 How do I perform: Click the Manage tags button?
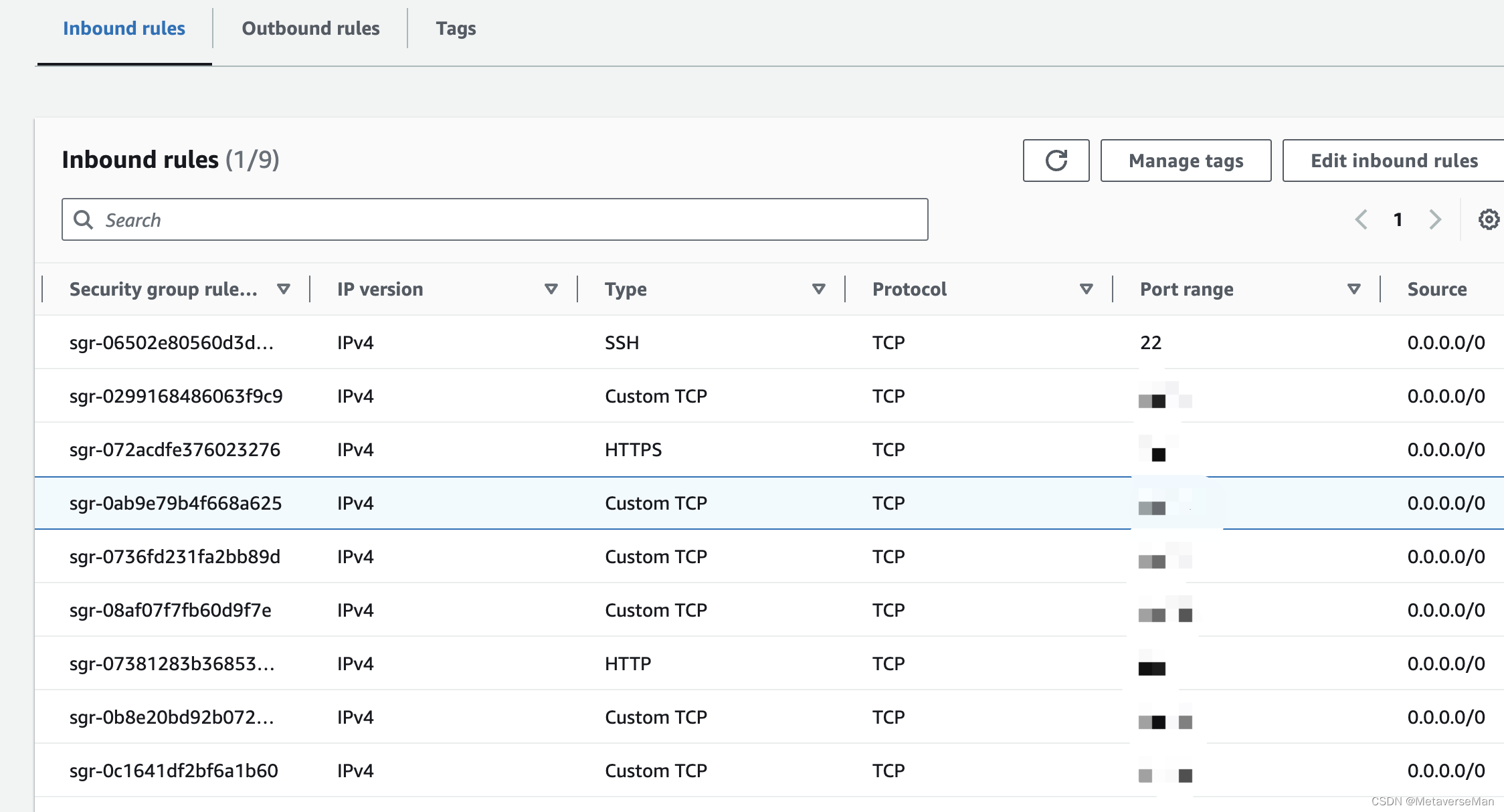pyautogui.click(x=1186, y=159)
